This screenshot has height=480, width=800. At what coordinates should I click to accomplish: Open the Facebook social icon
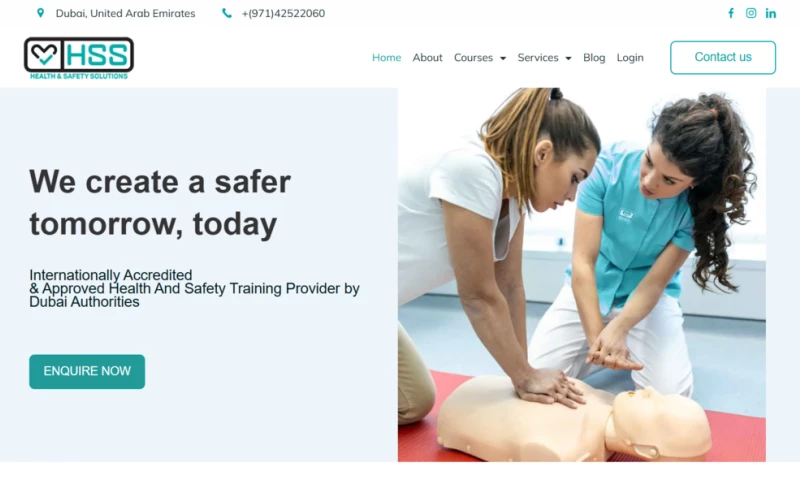click(x=731, y=13)
